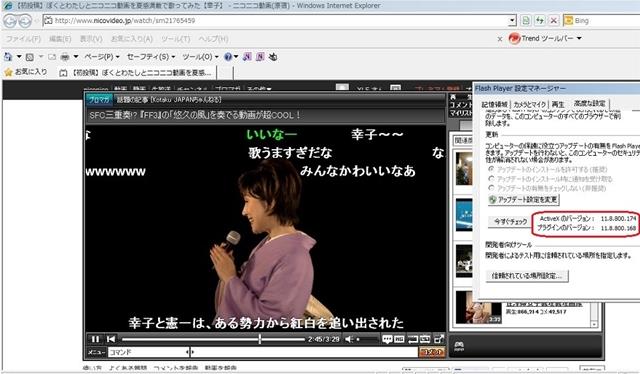Open the セーフティ(S) dropdown menu

pyautogui.click(x=151, y=57)
